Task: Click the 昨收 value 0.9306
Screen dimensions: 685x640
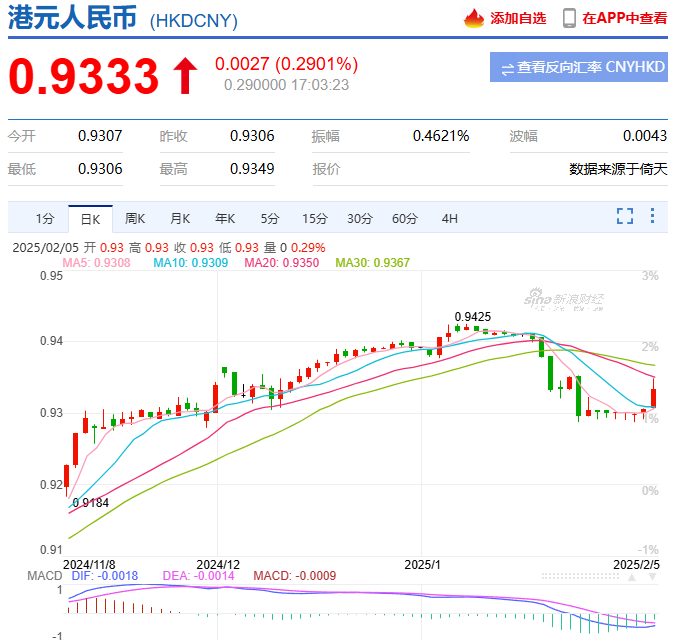Action: pos(252,136)
